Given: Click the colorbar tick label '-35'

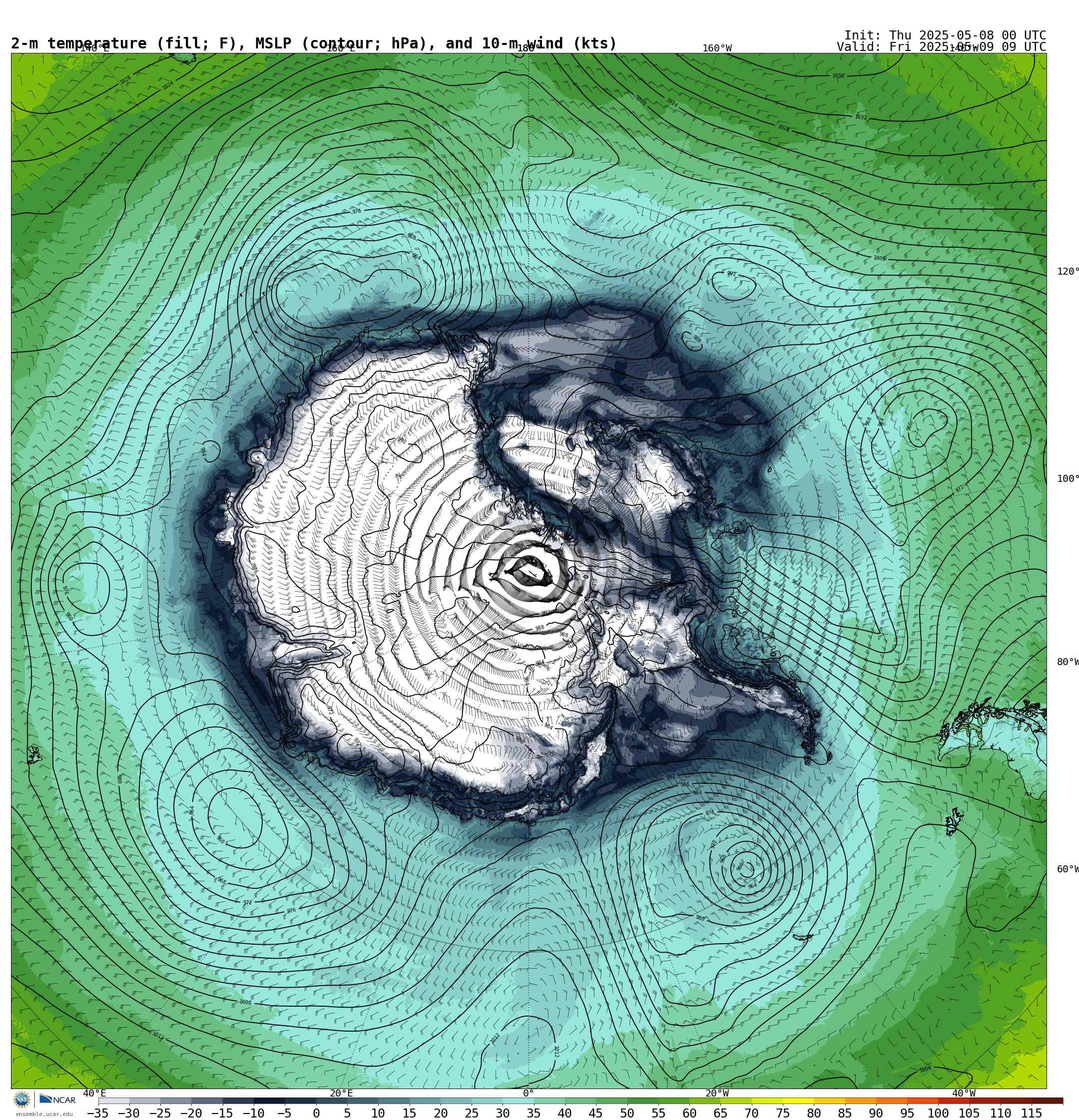Looking at the screenshot, I should pos(98,1113).
